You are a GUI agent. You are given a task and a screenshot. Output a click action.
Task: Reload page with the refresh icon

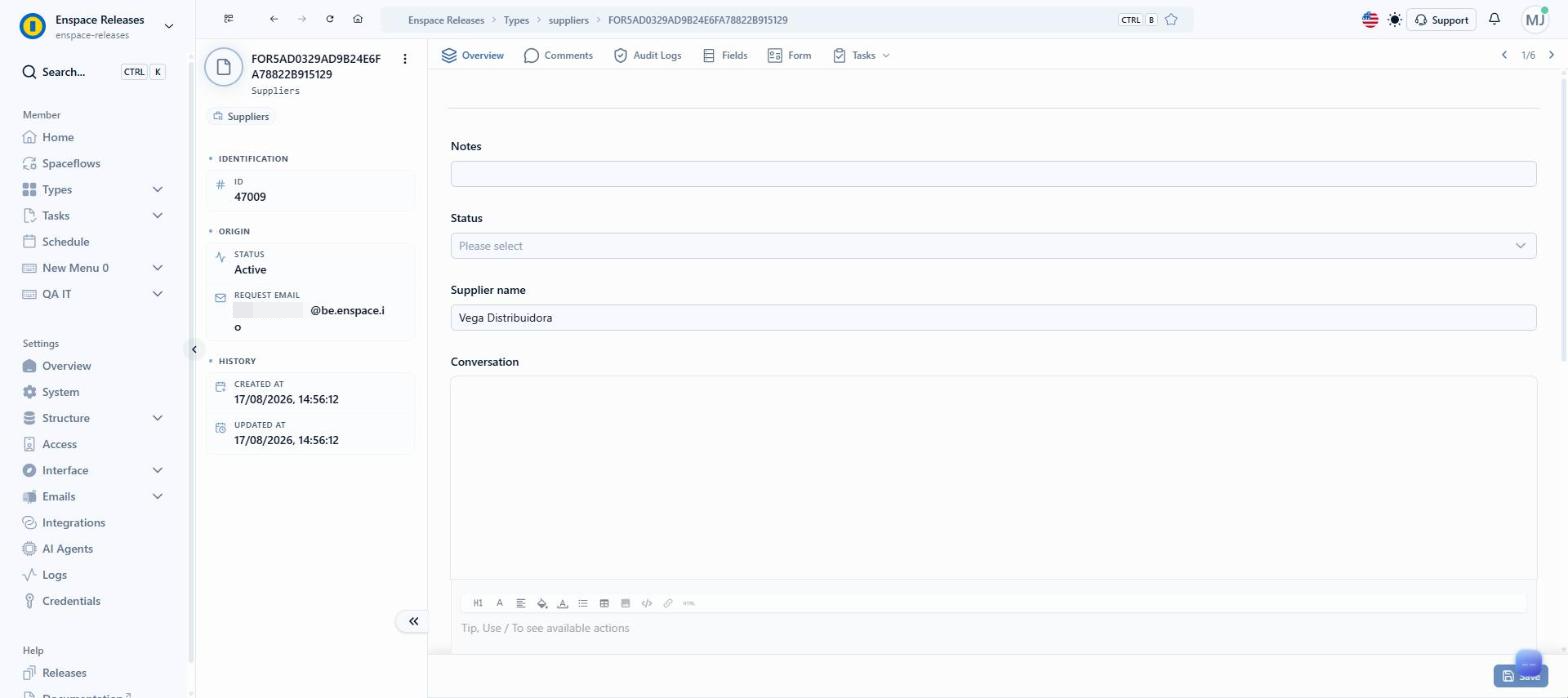point(330,19)
